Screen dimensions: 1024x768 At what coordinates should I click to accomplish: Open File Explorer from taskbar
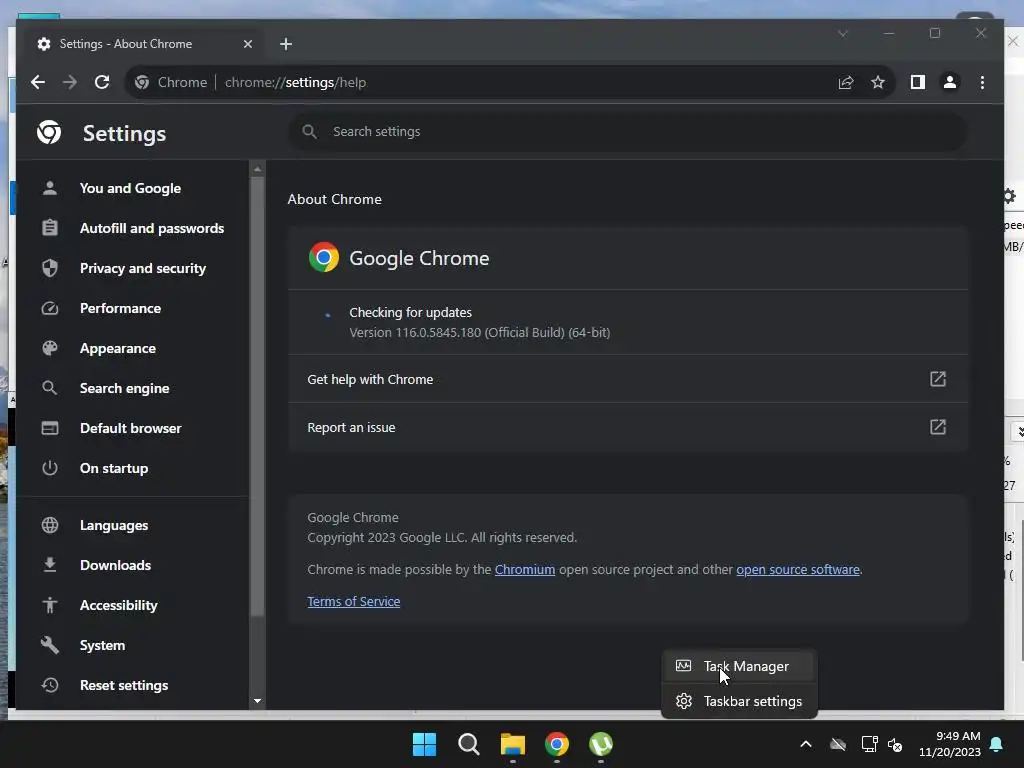tap(513, 744)
